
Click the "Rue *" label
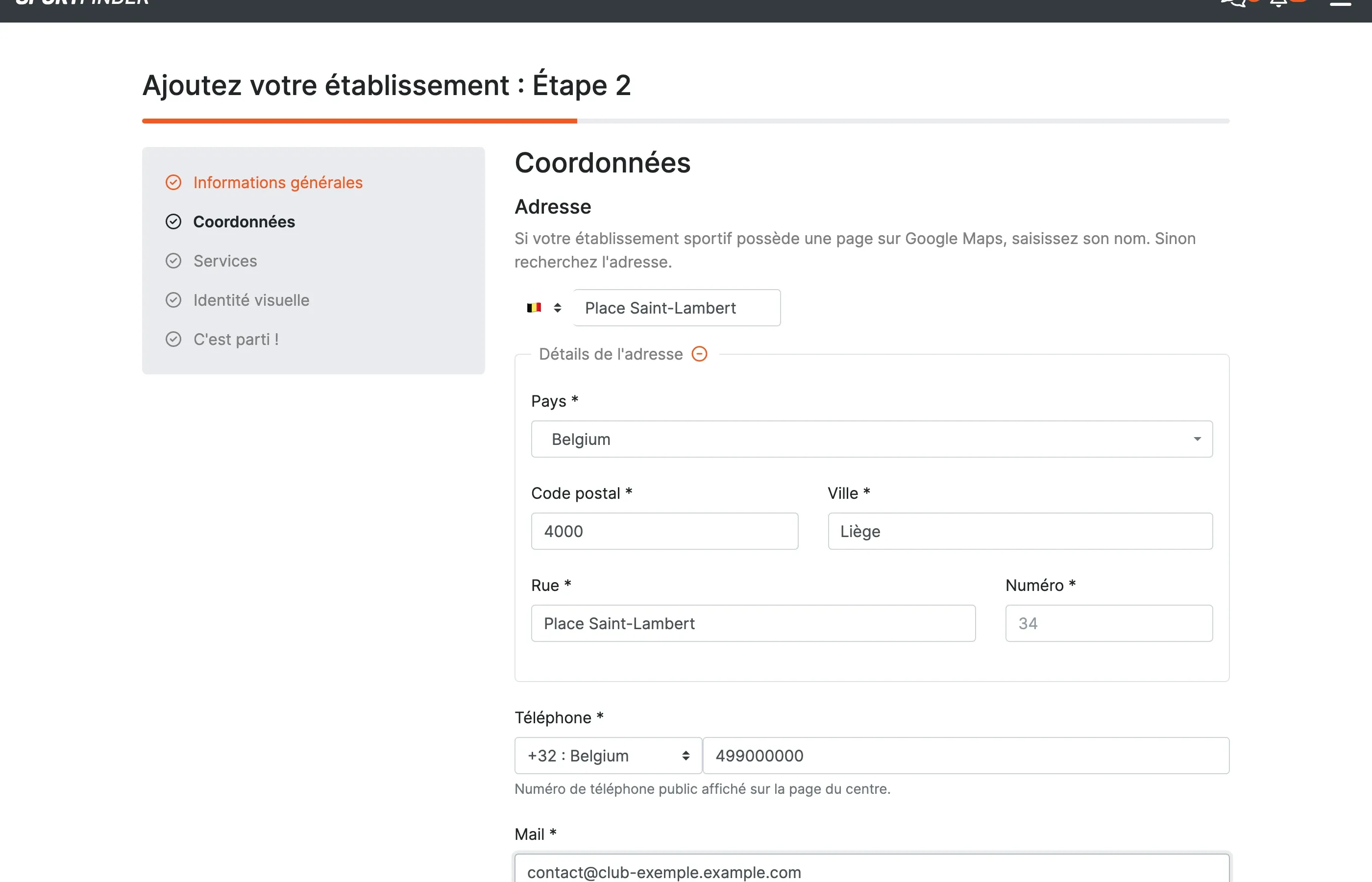tap(551, 586)
